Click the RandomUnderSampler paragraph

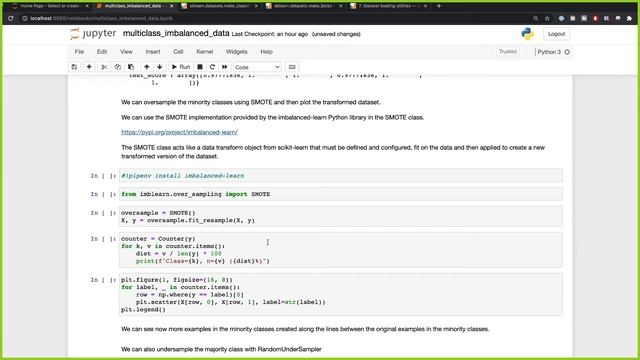[x=221, y=349]
